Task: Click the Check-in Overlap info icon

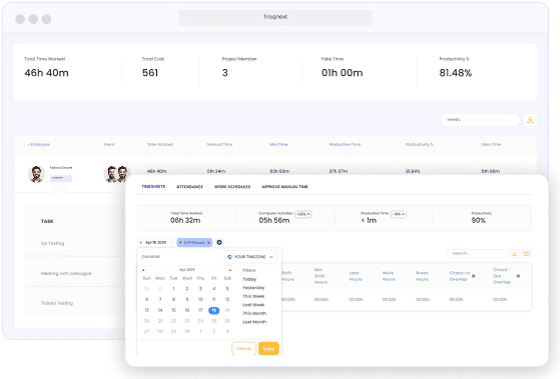Action: point(473,276)
